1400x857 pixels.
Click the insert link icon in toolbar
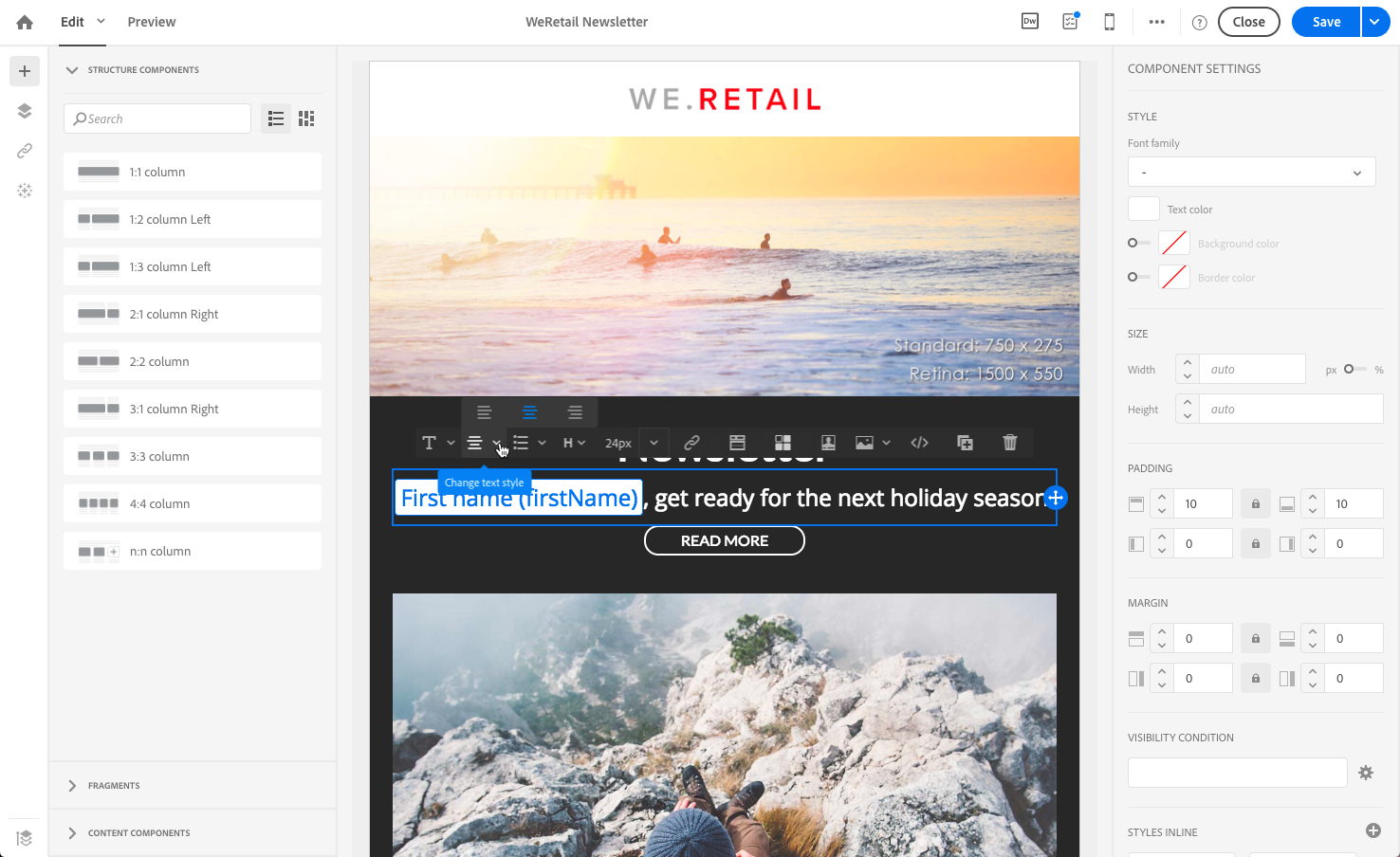(691, 443)
